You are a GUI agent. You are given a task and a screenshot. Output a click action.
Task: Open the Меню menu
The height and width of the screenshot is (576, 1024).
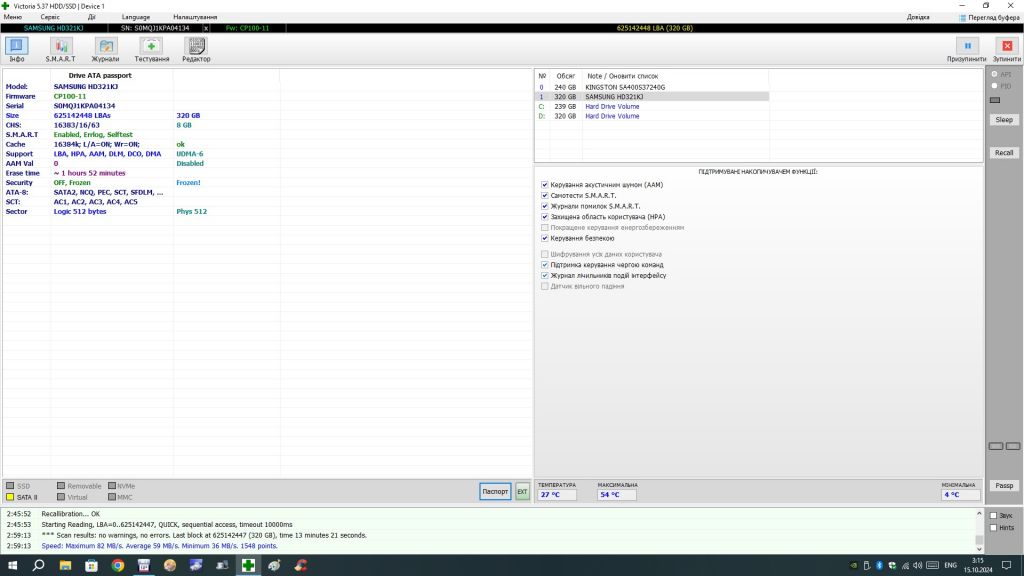(12, 17)
